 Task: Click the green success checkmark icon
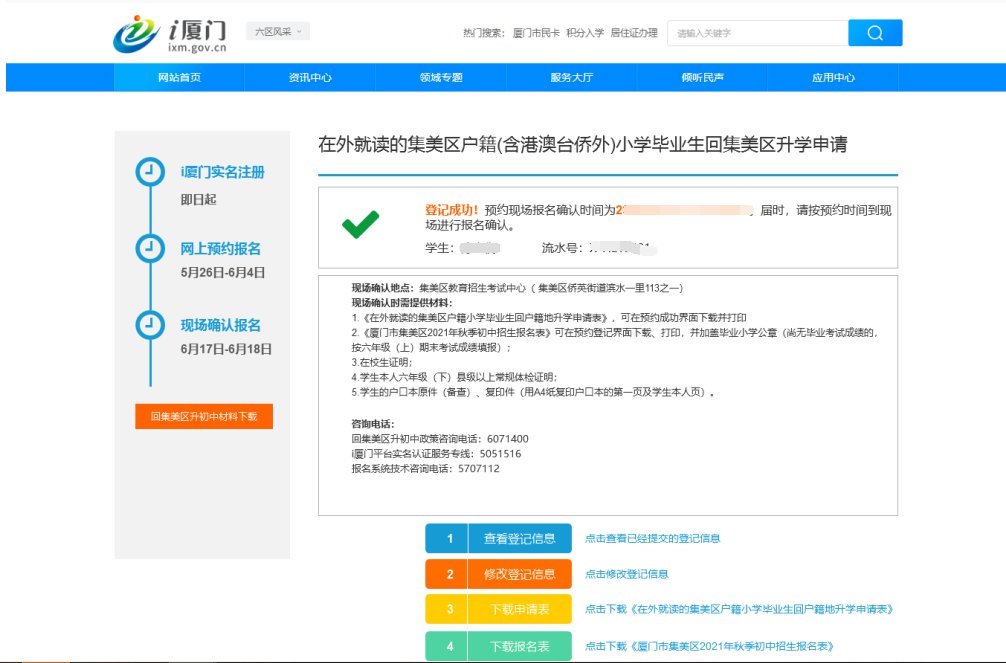pos(360,225)
